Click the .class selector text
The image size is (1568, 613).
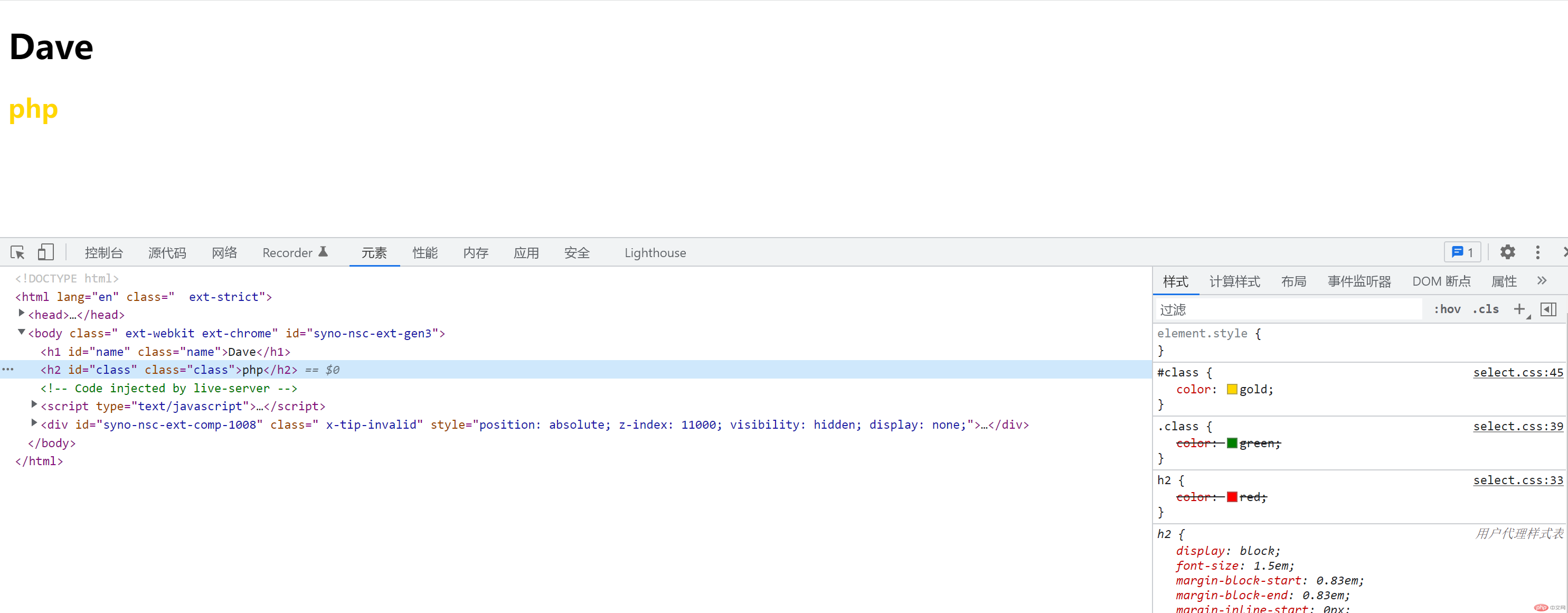click(x=1177, y=426)
